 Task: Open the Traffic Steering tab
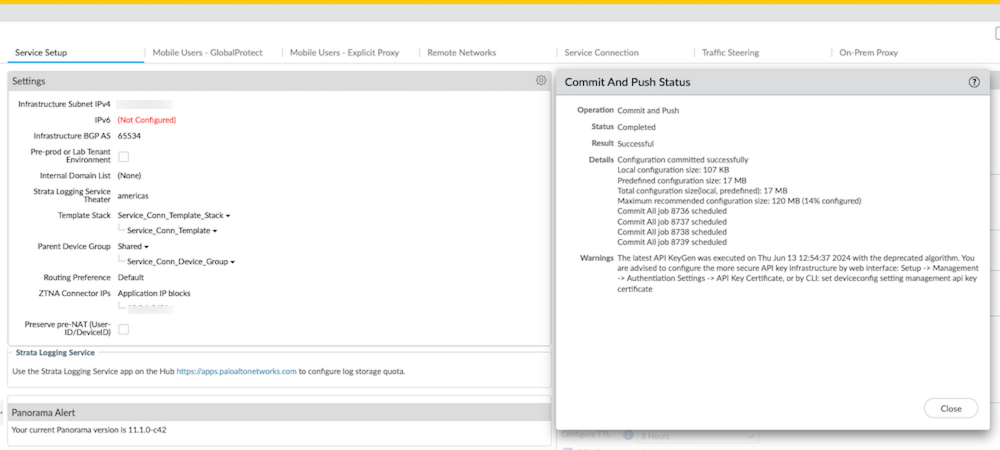tap(729, 52)
